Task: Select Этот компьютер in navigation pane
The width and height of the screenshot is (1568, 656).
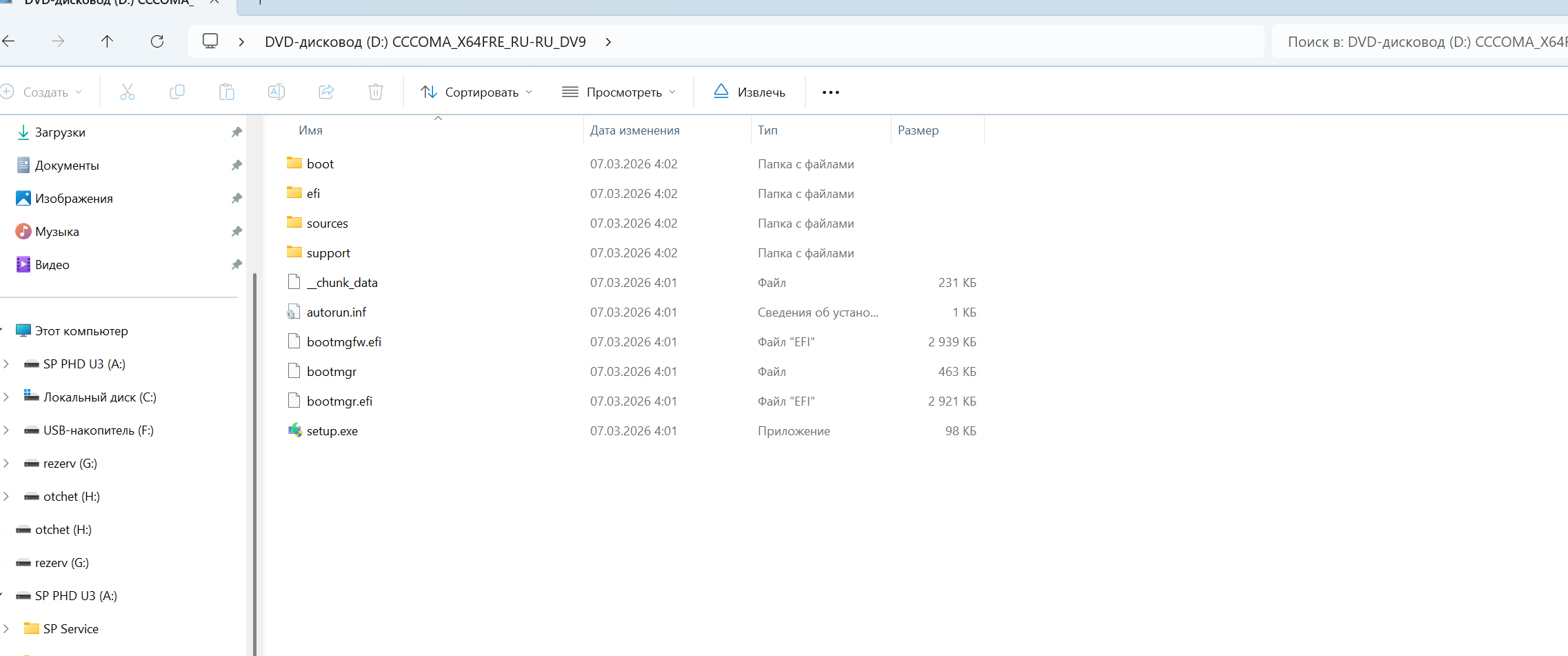Action: click(81, 331)
